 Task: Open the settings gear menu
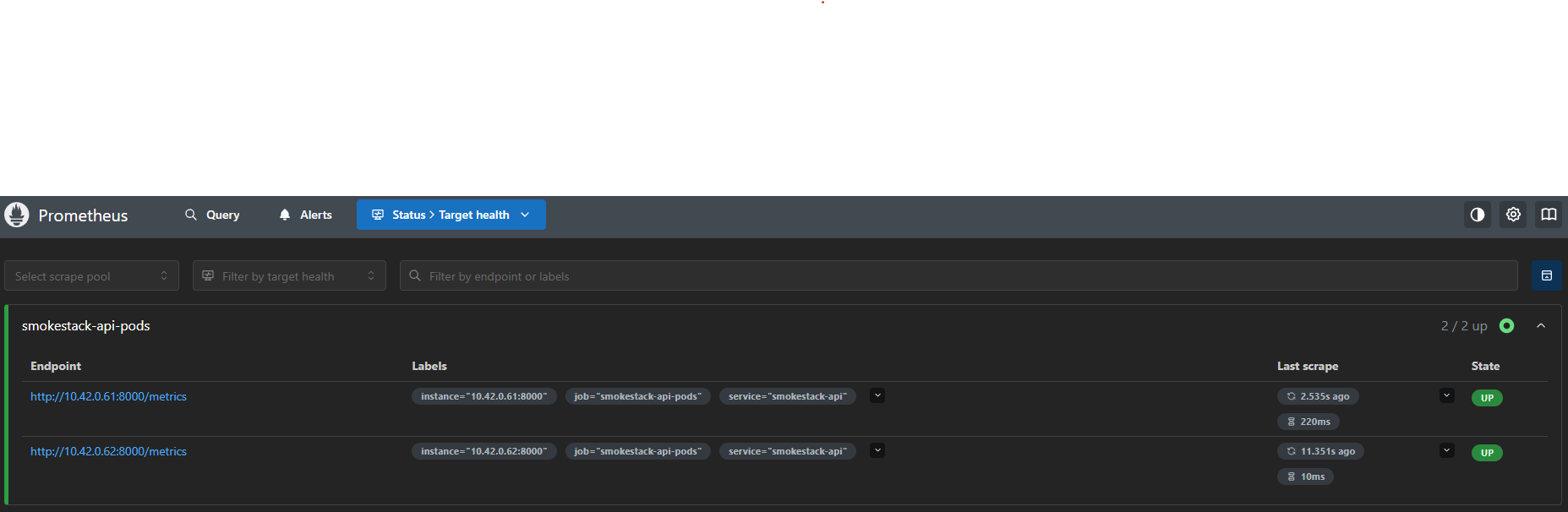coord(1513,215)
